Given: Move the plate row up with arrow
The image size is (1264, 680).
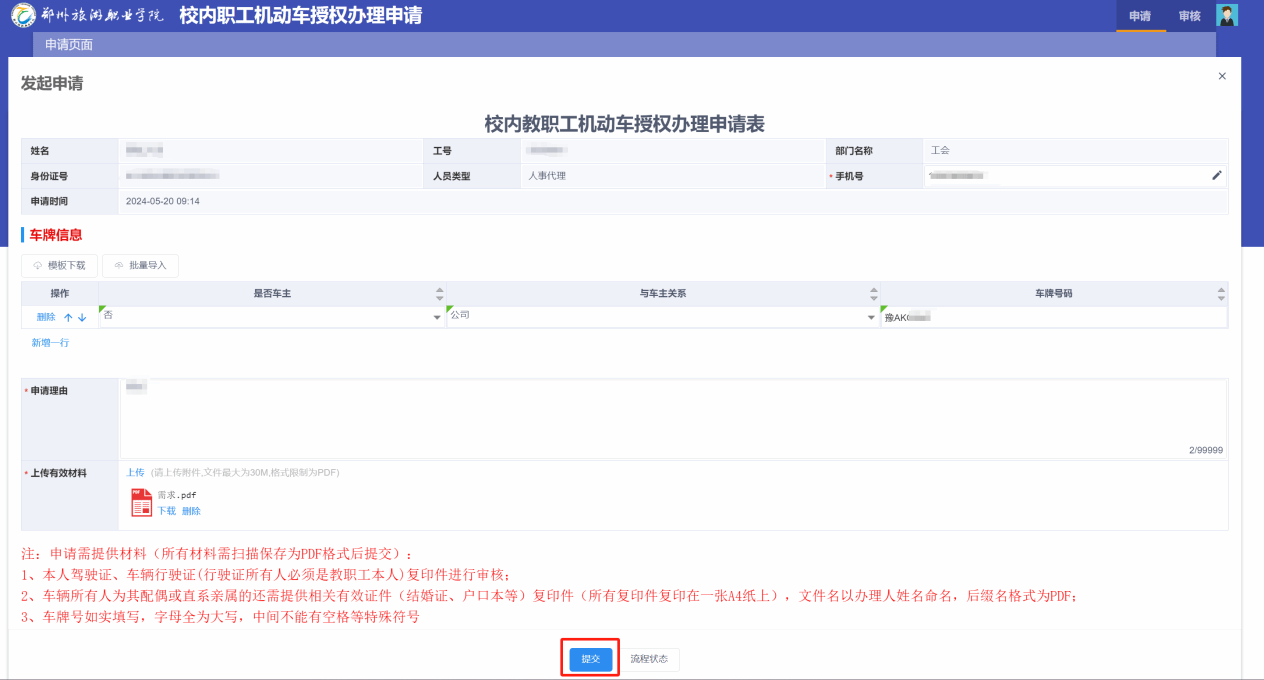Looking at the screenshot, I should [69, 317].
